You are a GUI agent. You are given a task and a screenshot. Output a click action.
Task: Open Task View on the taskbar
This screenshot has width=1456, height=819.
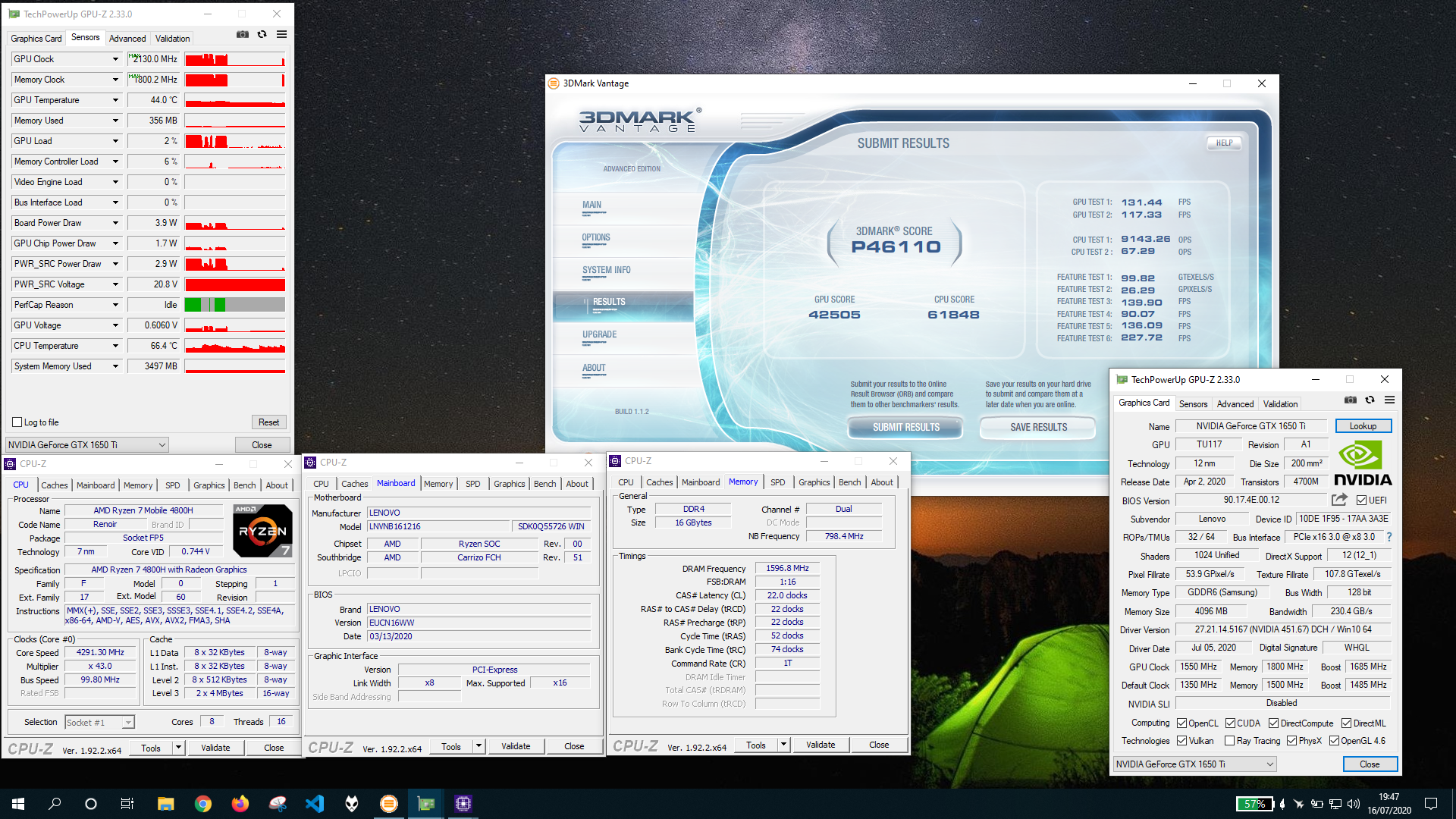point(127,804)
